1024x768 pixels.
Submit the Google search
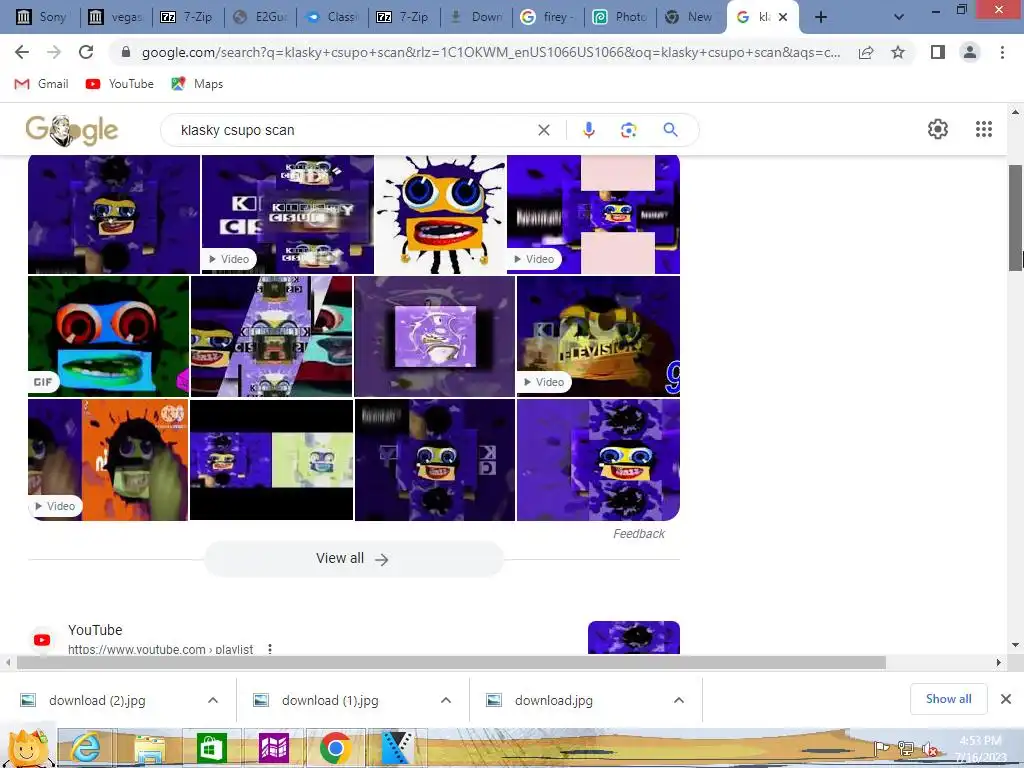pos(670,130)
